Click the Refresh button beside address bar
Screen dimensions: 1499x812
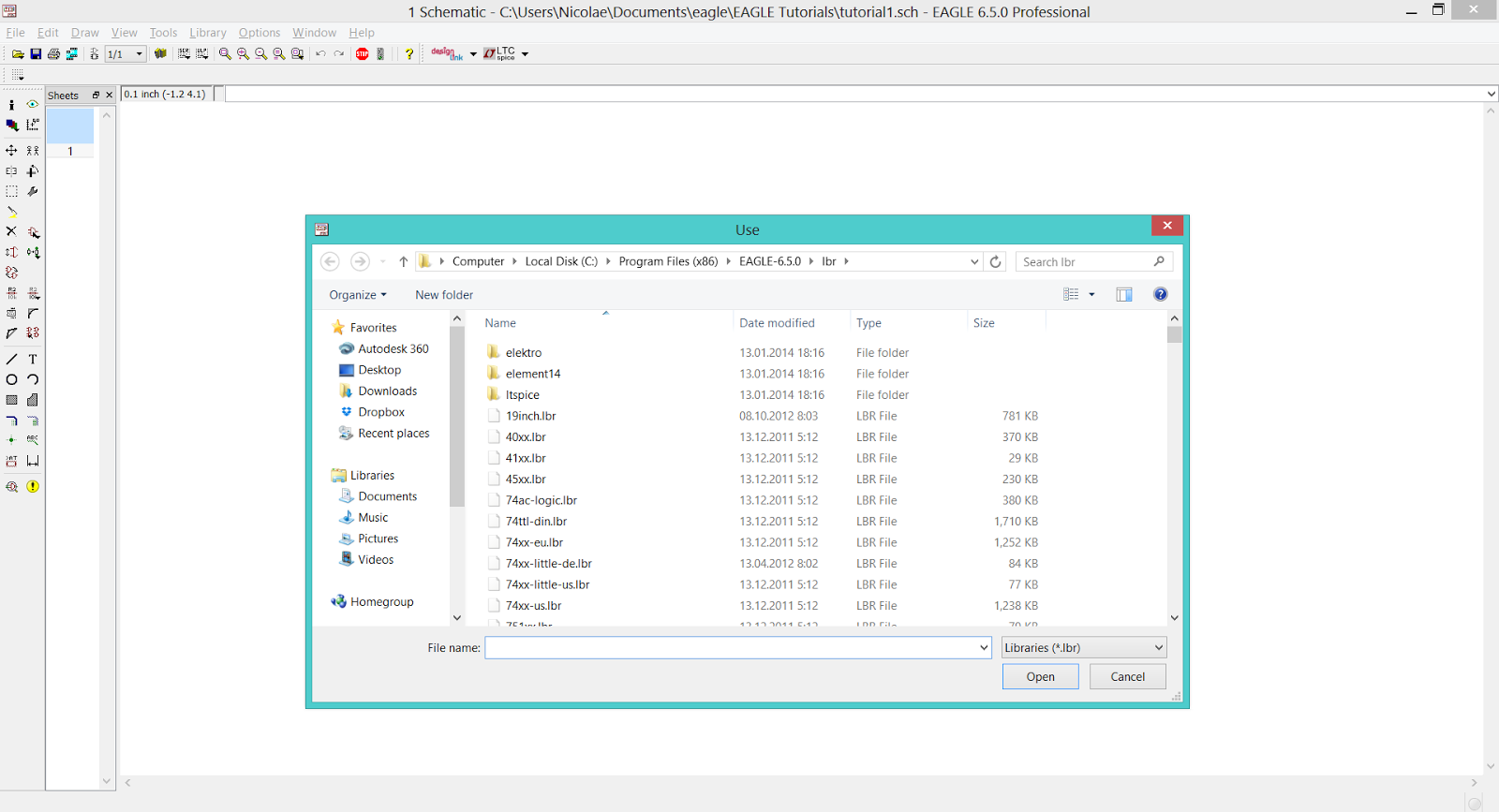click(x=996, y=262)
